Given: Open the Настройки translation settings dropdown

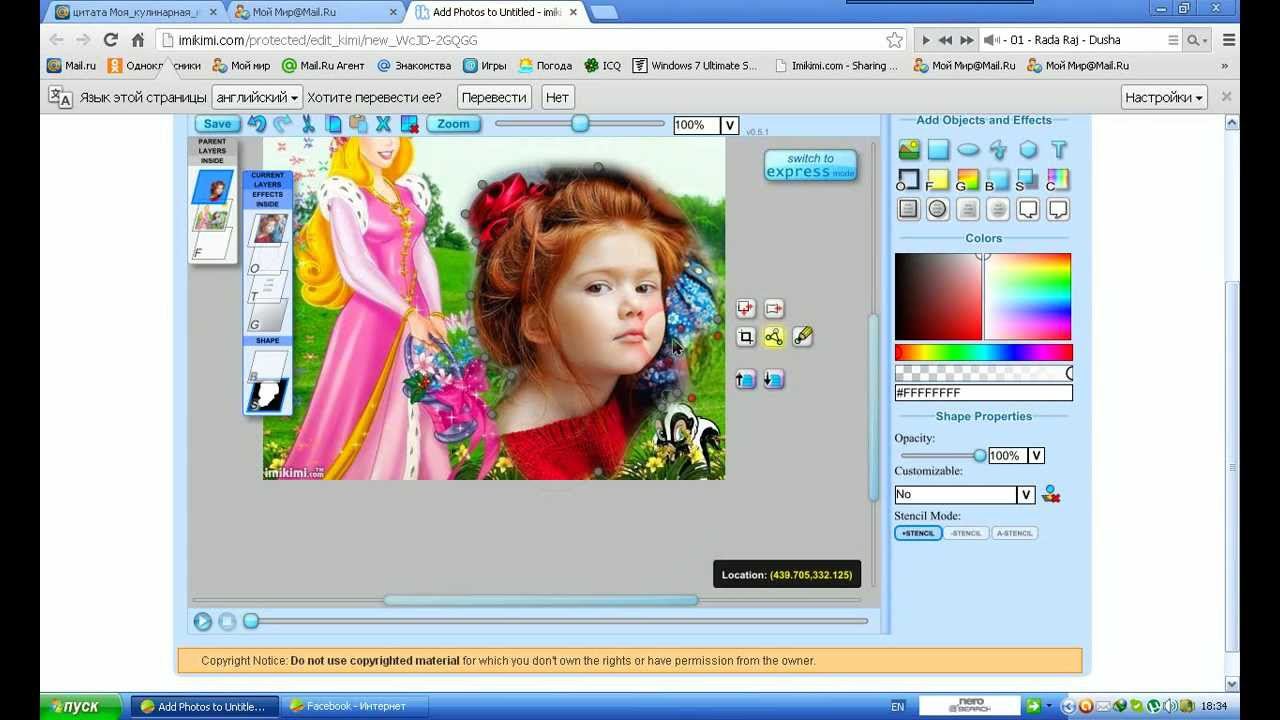Looking at the screenshot, I should pos(1165,97).
